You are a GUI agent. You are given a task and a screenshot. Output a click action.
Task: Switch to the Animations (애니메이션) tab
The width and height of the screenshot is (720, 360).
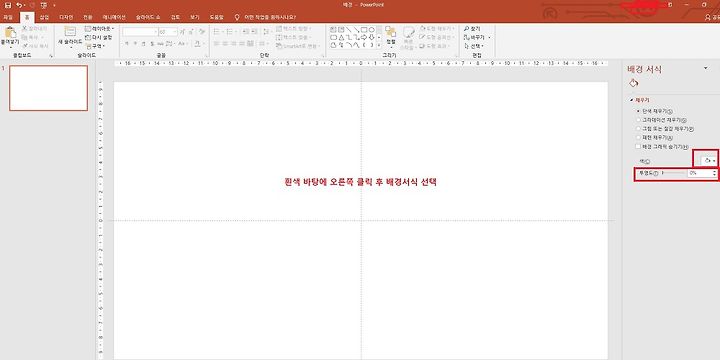(114, 17)
